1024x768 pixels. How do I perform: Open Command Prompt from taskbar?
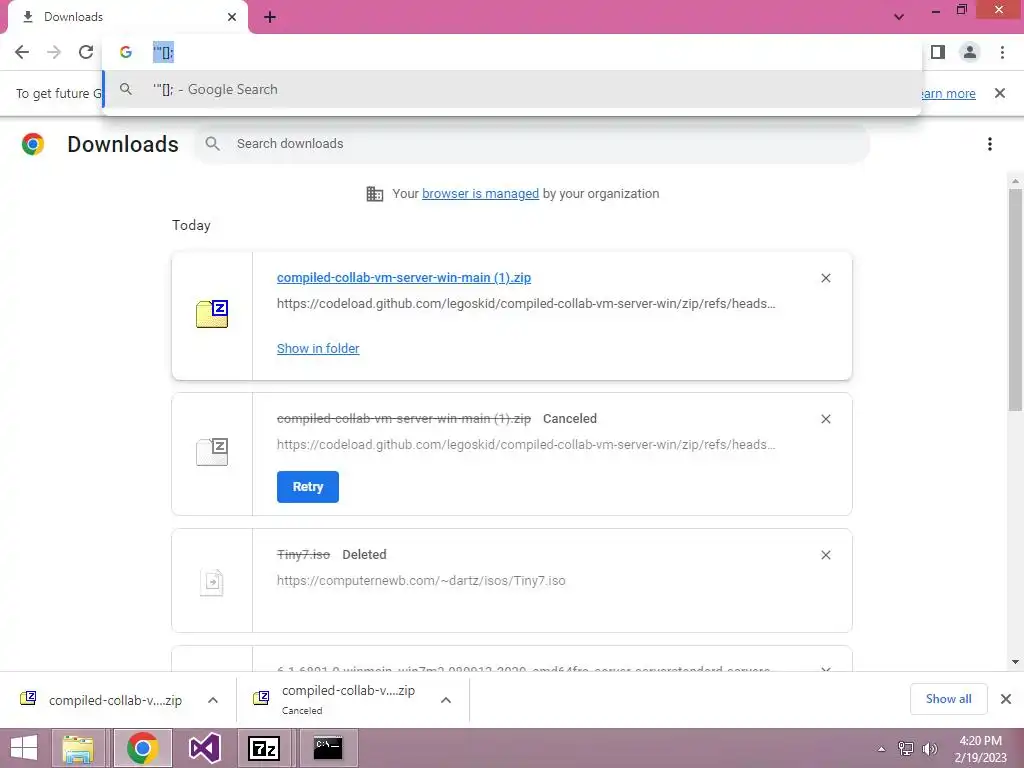pos(328,748)
